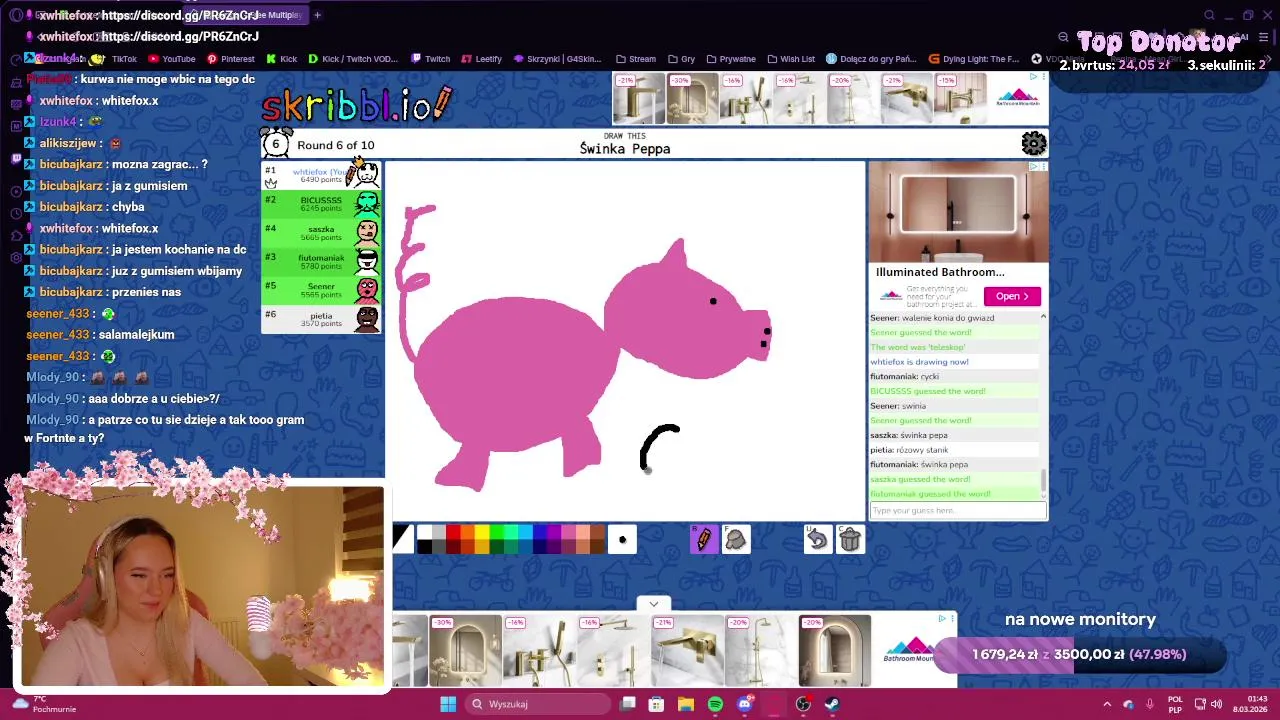Click the chat scrollbar thumb
Image resolution: width=1280 pixels, height=720 pixels.
(1043, 481)
